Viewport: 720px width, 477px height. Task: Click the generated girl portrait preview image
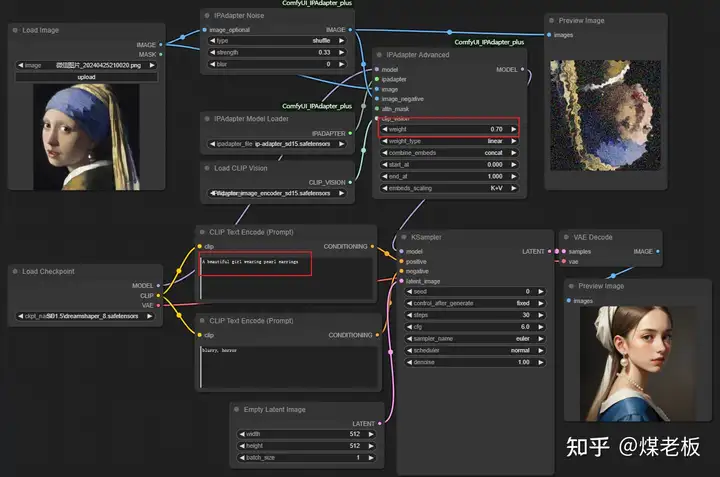(x=638, y=364)
